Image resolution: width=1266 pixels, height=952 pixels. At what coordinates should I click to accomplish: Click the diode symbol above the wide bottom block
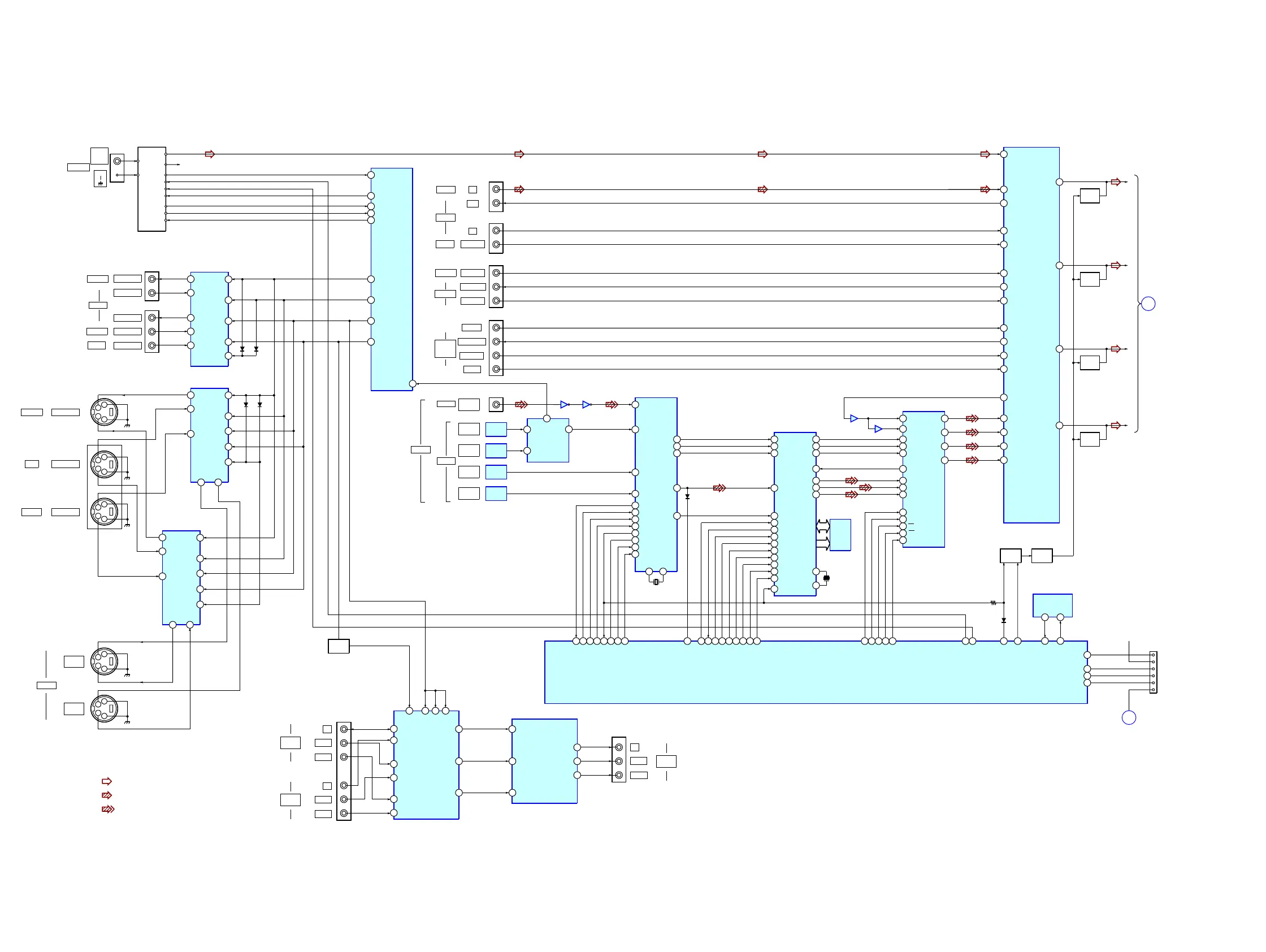[1004, 621]
